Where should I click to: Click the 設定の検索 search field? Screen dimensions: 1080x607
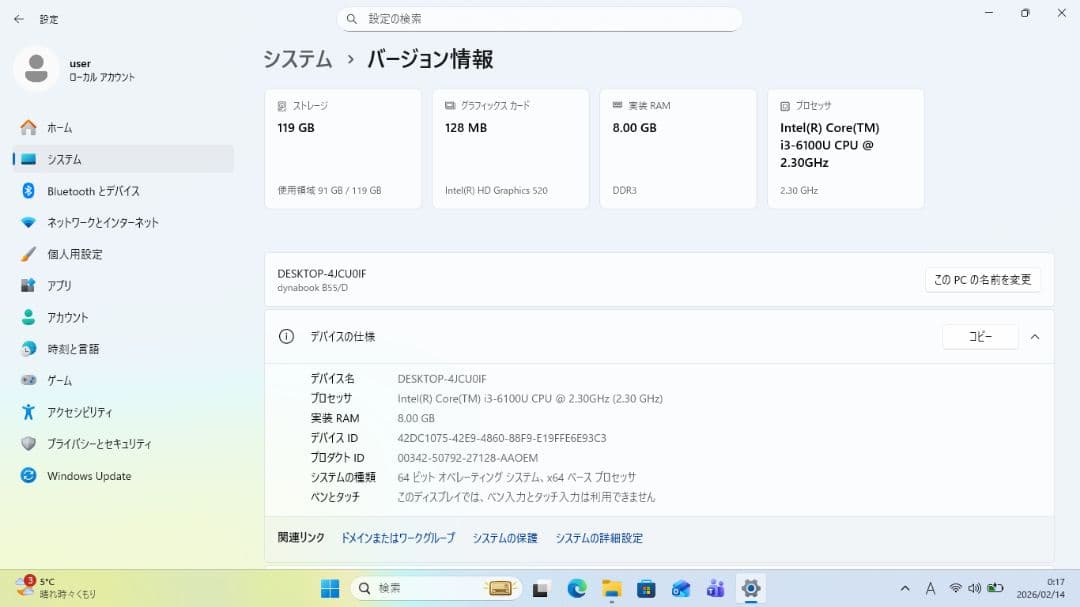click(540, 19)
